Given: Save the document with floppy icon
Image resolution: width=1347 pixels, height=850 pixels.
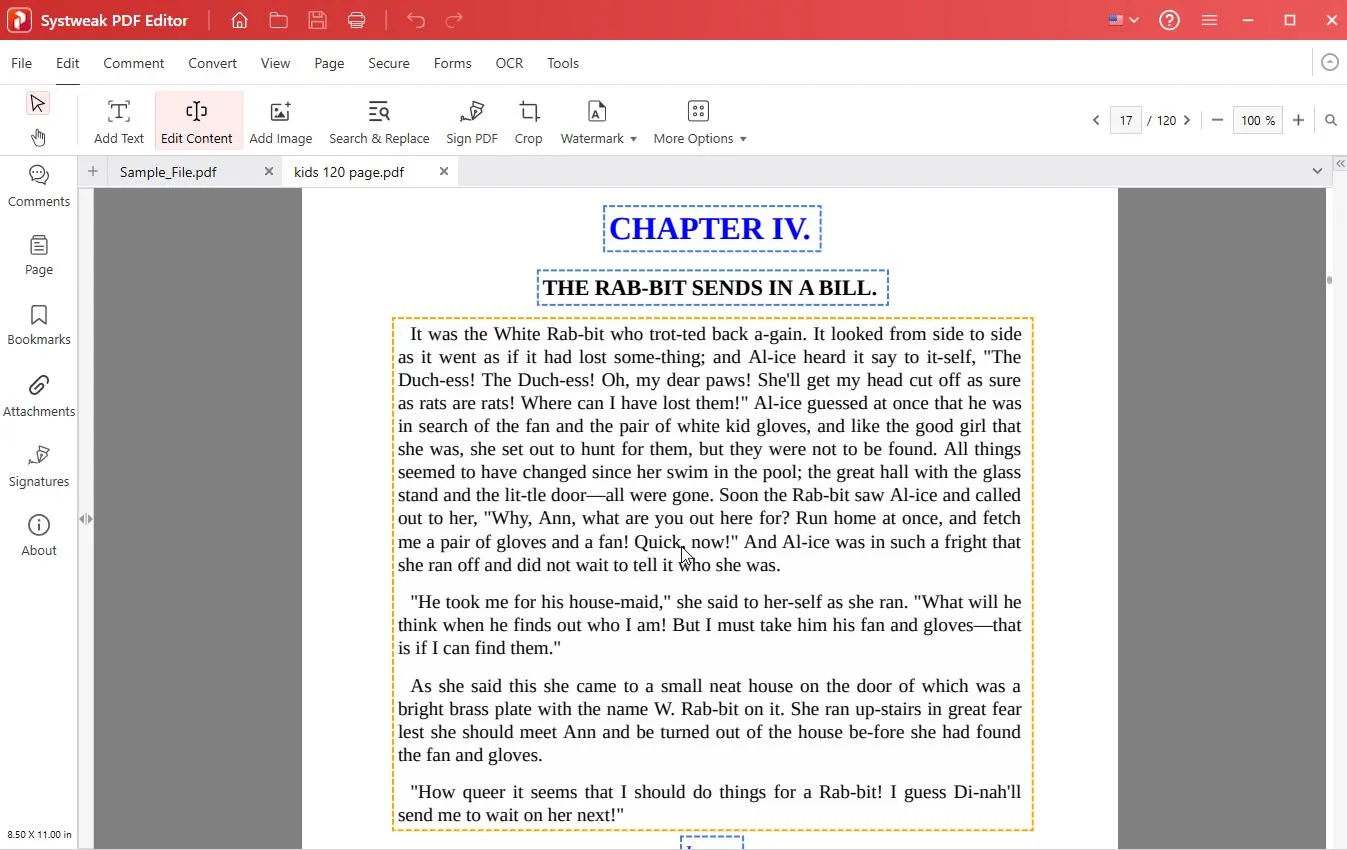Looking at the screenshot, I should pos(317,20).
